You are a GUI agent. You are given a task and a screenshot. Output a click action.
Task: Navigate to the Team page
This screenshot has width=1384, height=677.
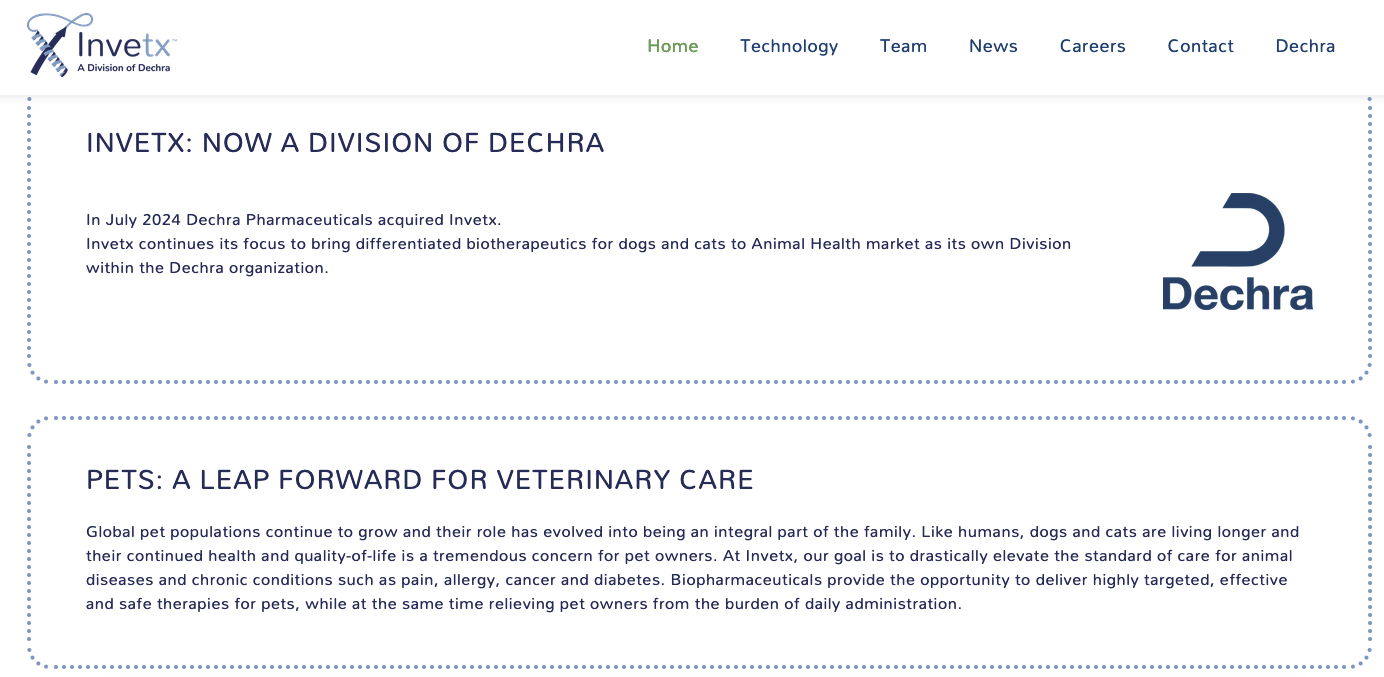pos(903,46)
